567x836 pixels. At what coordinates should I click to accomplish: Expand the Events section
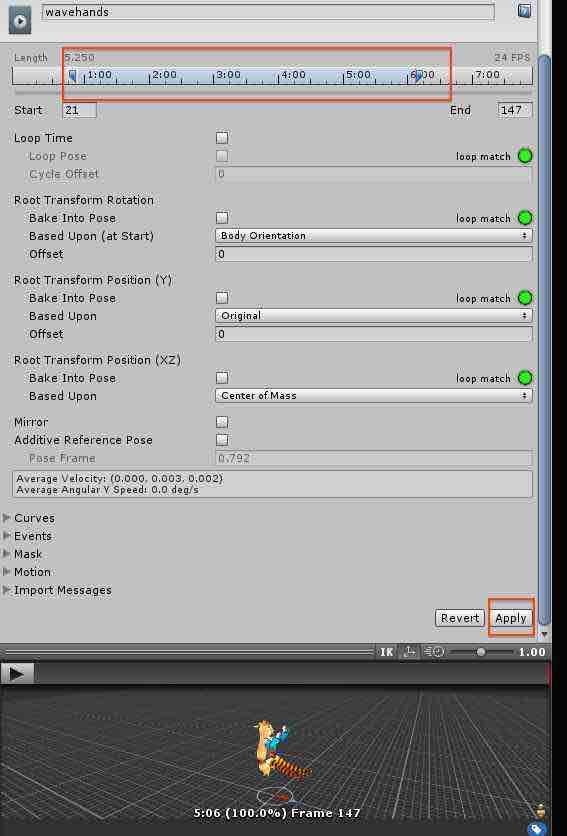click(7, 536)
